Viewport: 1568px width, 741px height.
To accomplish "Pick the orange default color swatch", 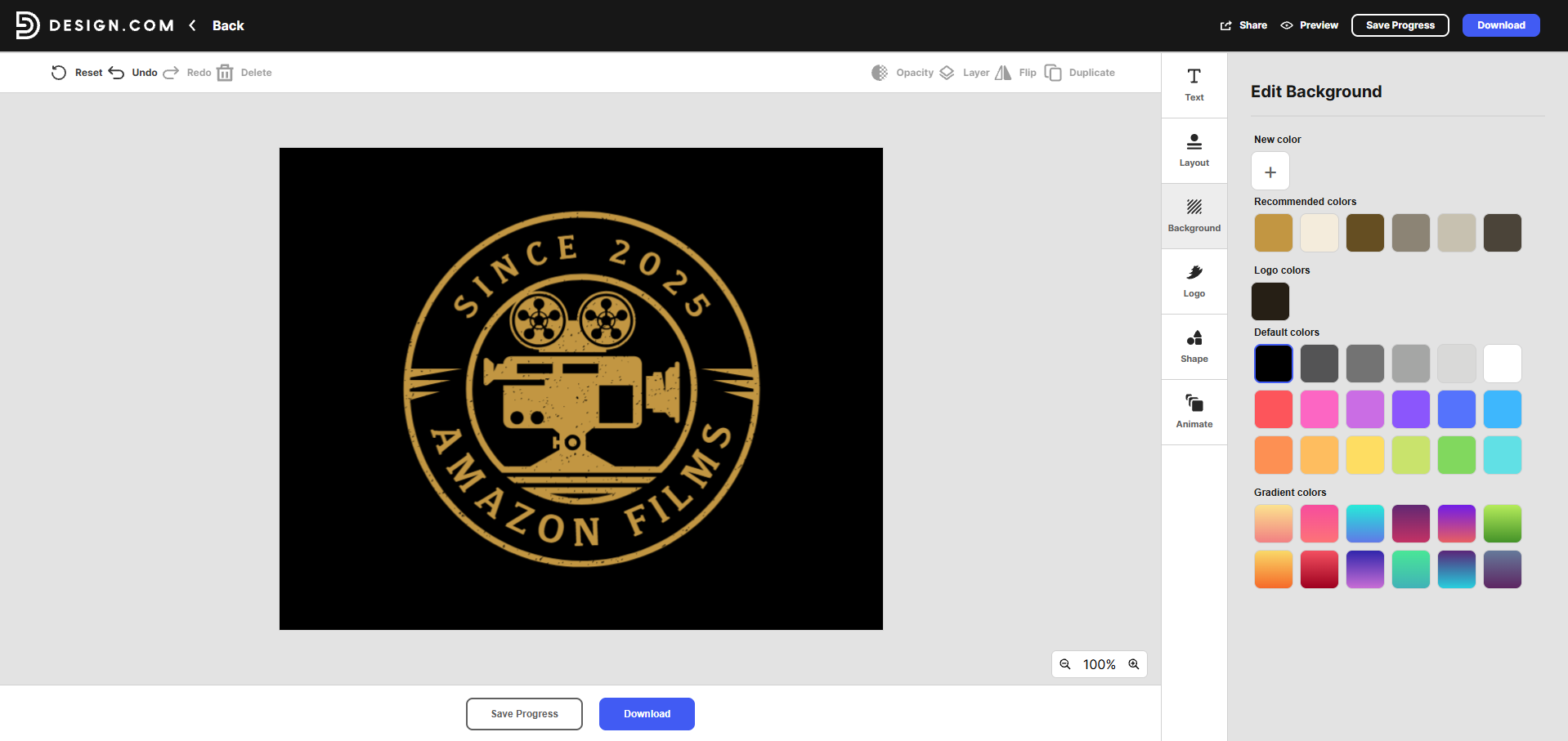I will (x=1274, y=455).
